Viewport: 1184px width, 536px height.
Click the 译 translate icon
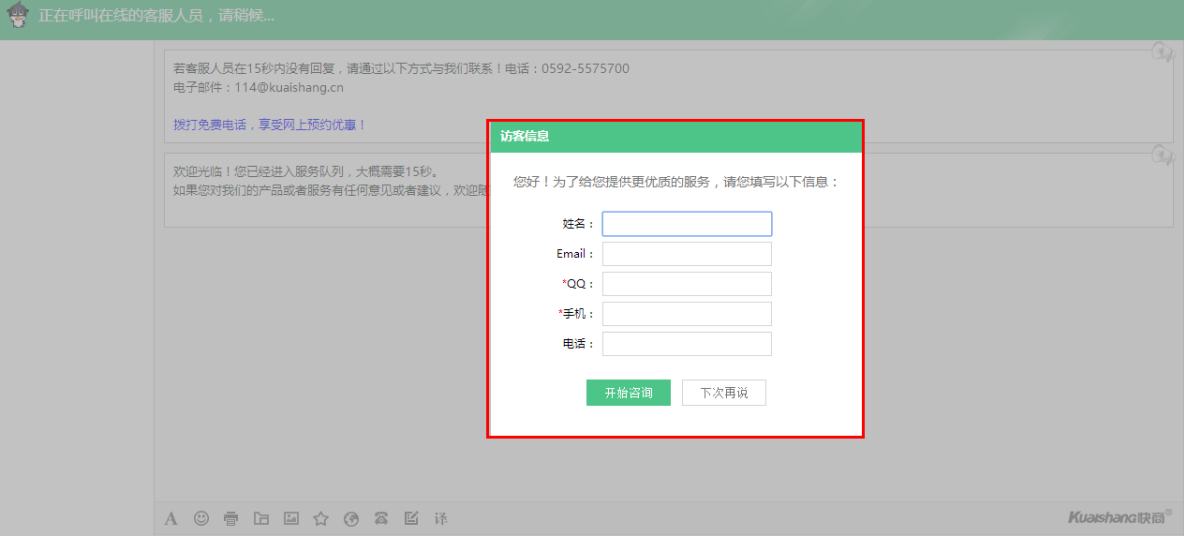tap(441, 518)
